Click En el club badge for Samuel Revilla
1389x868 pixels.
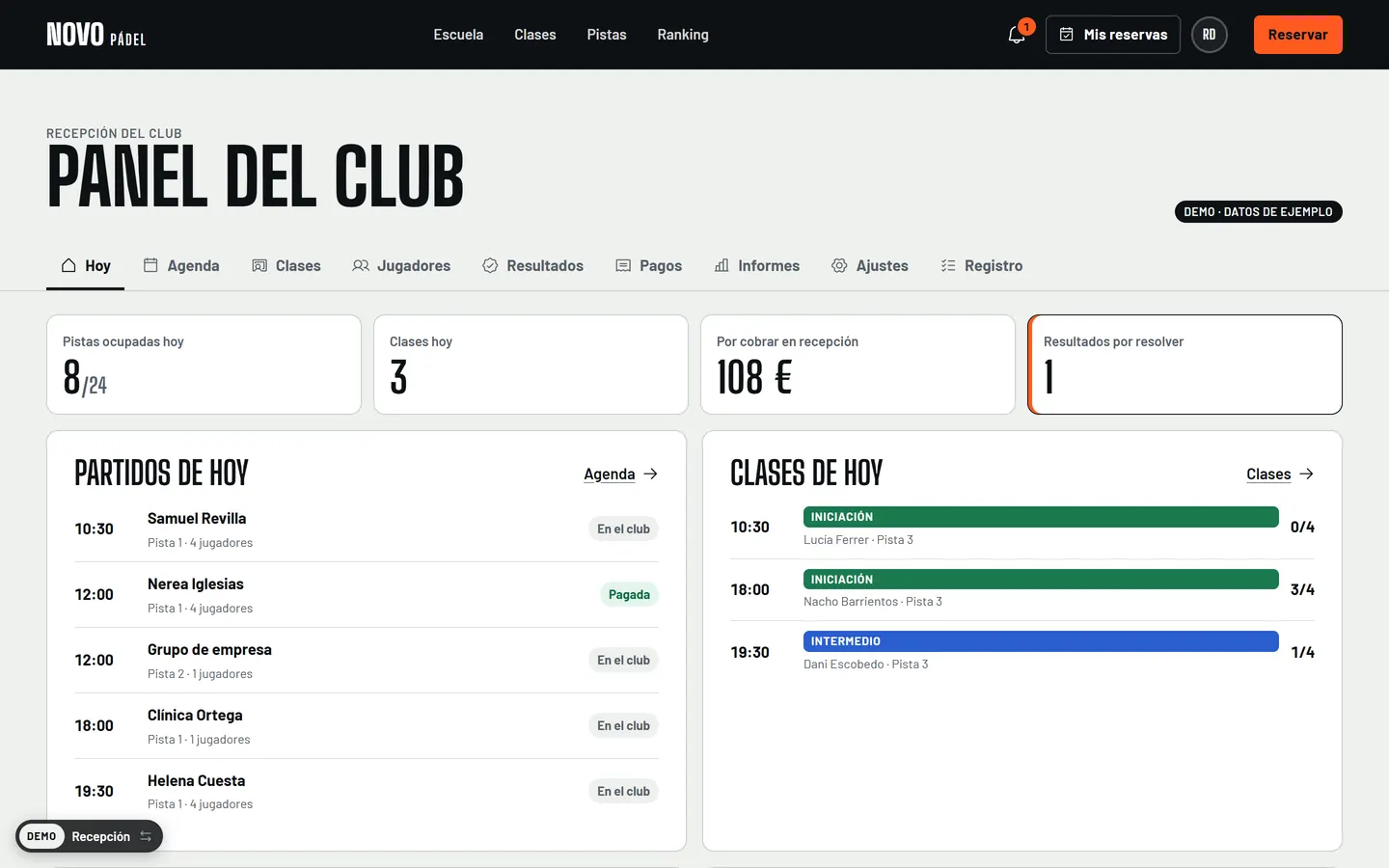point(623,529)
